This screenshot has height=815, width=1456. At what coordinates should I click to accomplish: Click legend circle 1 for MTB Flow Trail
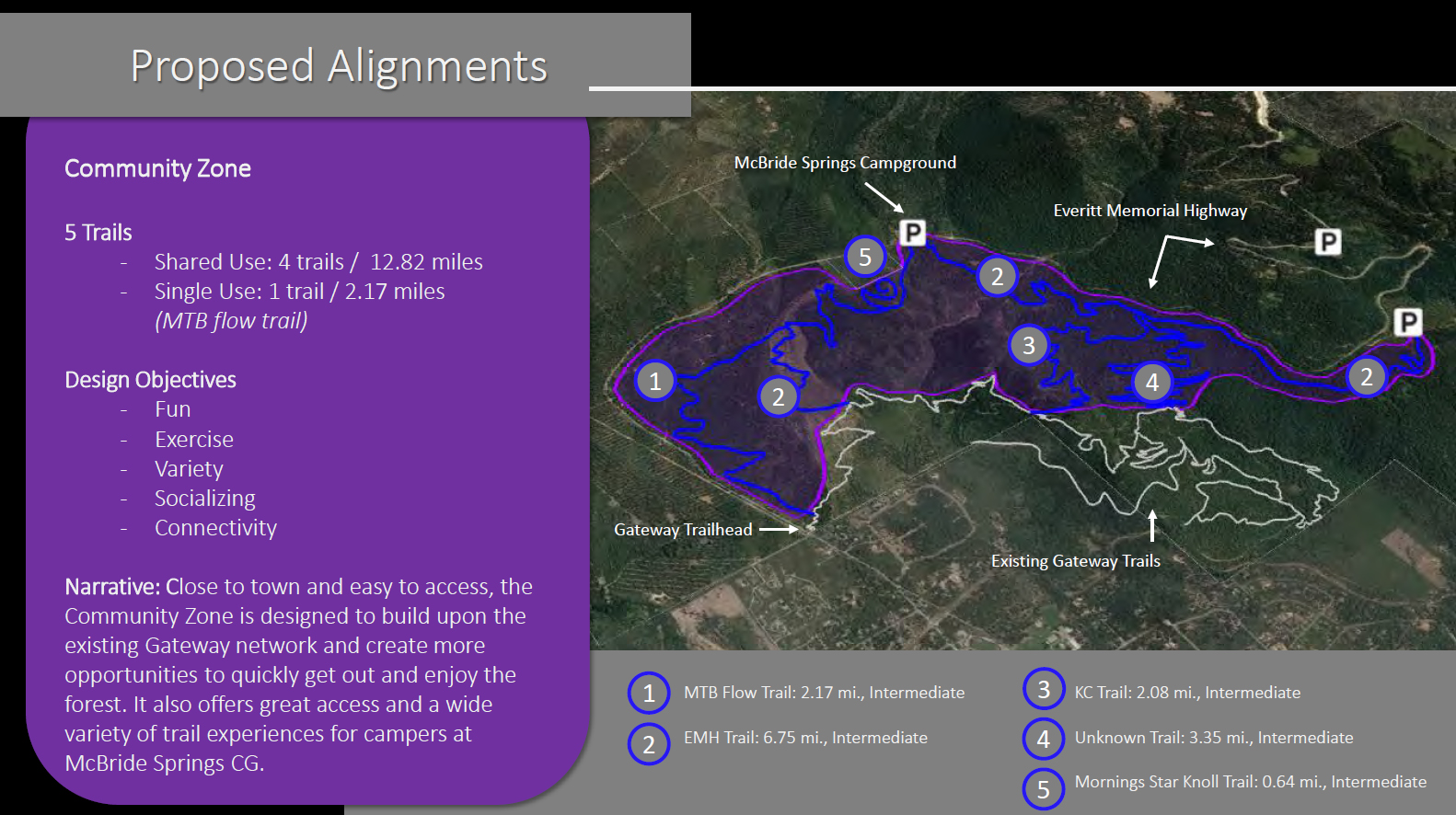tap(649, 693)
